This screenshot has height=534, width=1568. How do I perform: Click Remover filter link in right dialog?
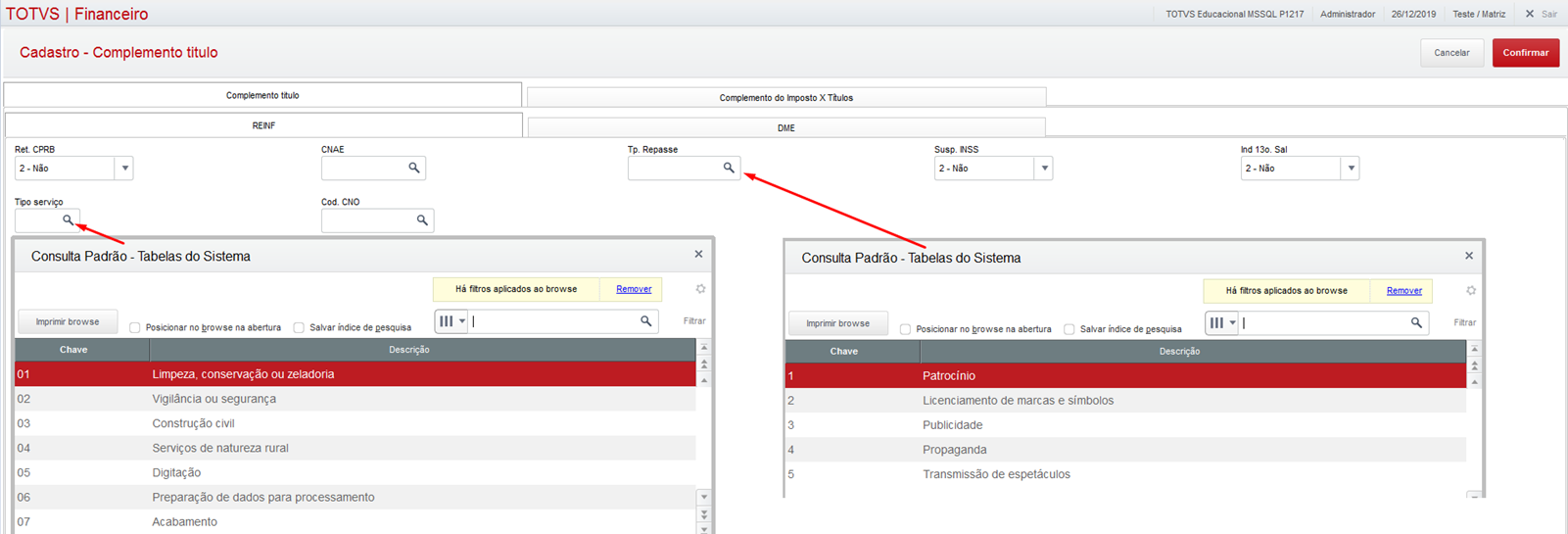(1404, 291)
